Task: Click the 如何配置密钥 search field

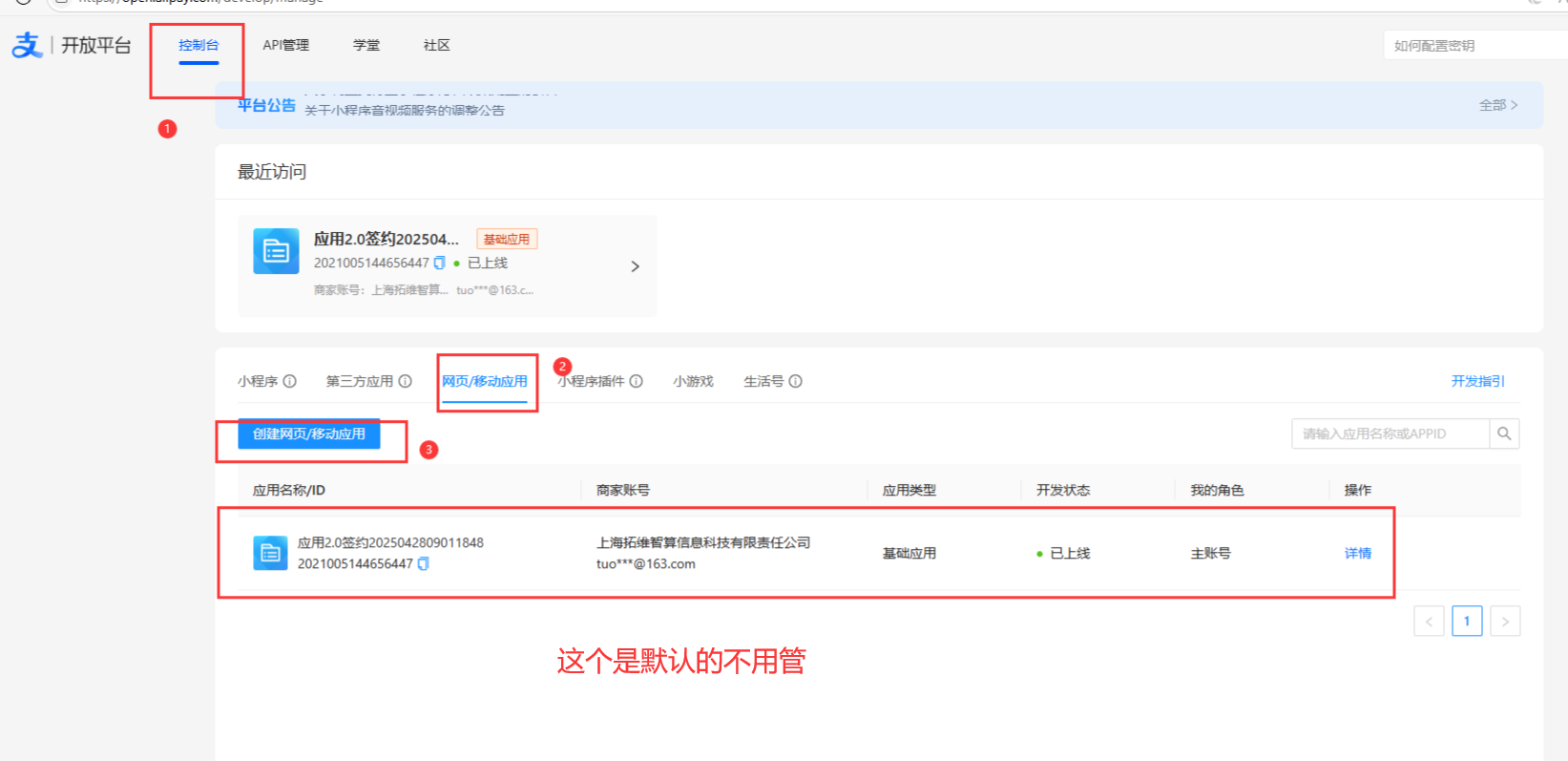Action: point(1475,45)
